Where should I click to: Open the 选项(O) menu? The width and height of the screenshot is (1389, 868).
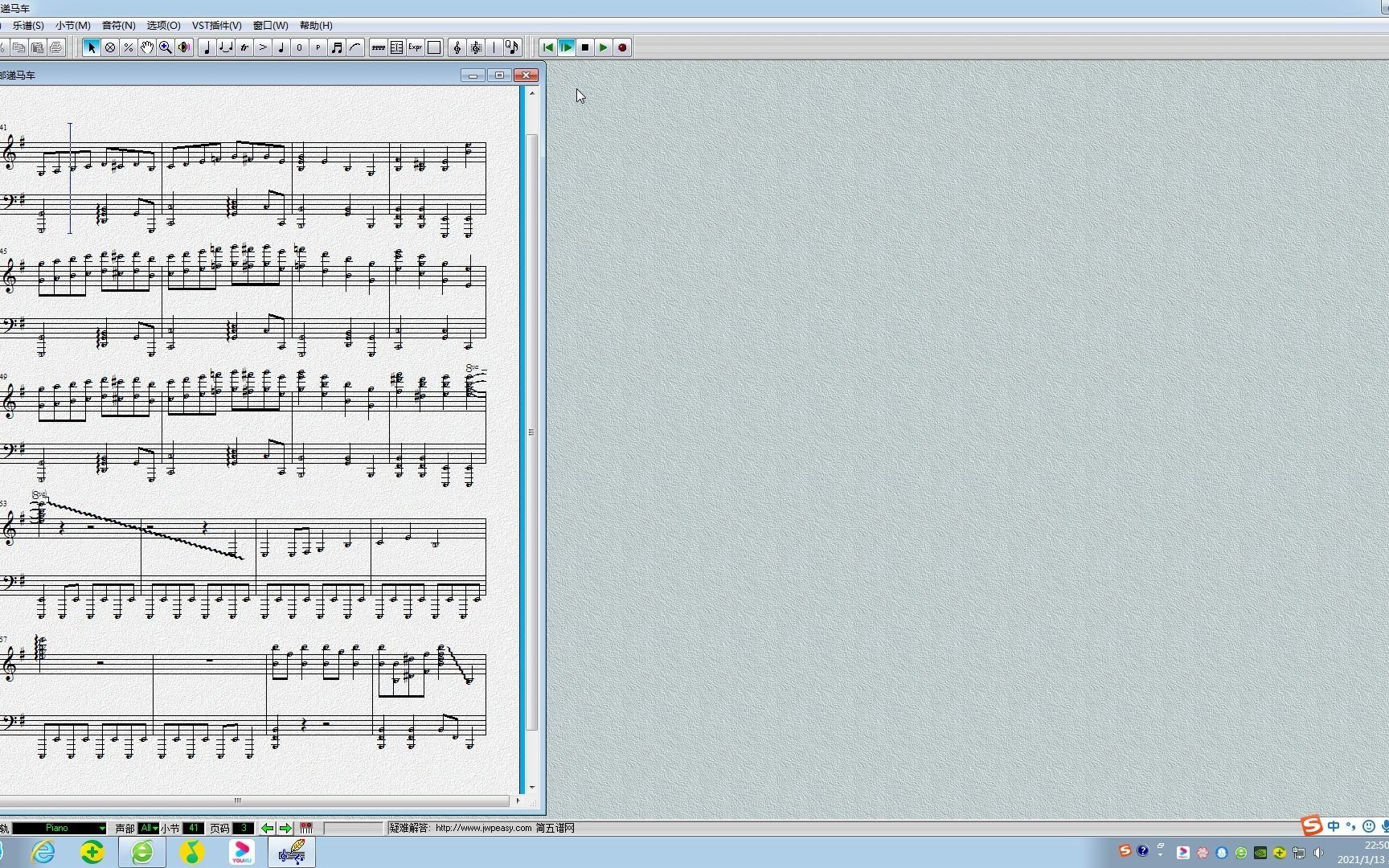[164, 26]
